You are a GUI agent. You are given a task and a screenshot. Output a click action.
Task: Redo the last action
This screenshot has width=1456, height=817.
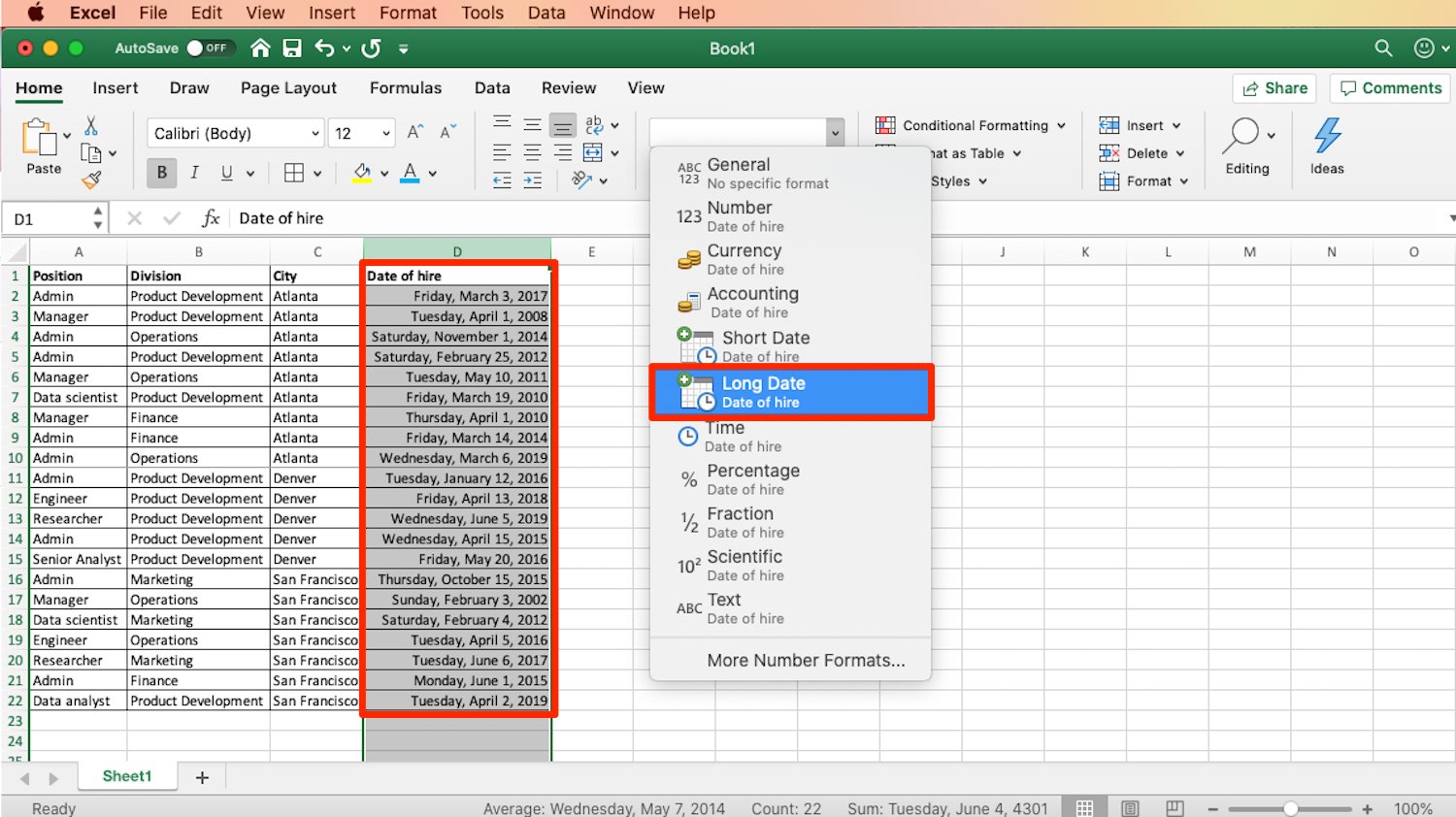371,49
